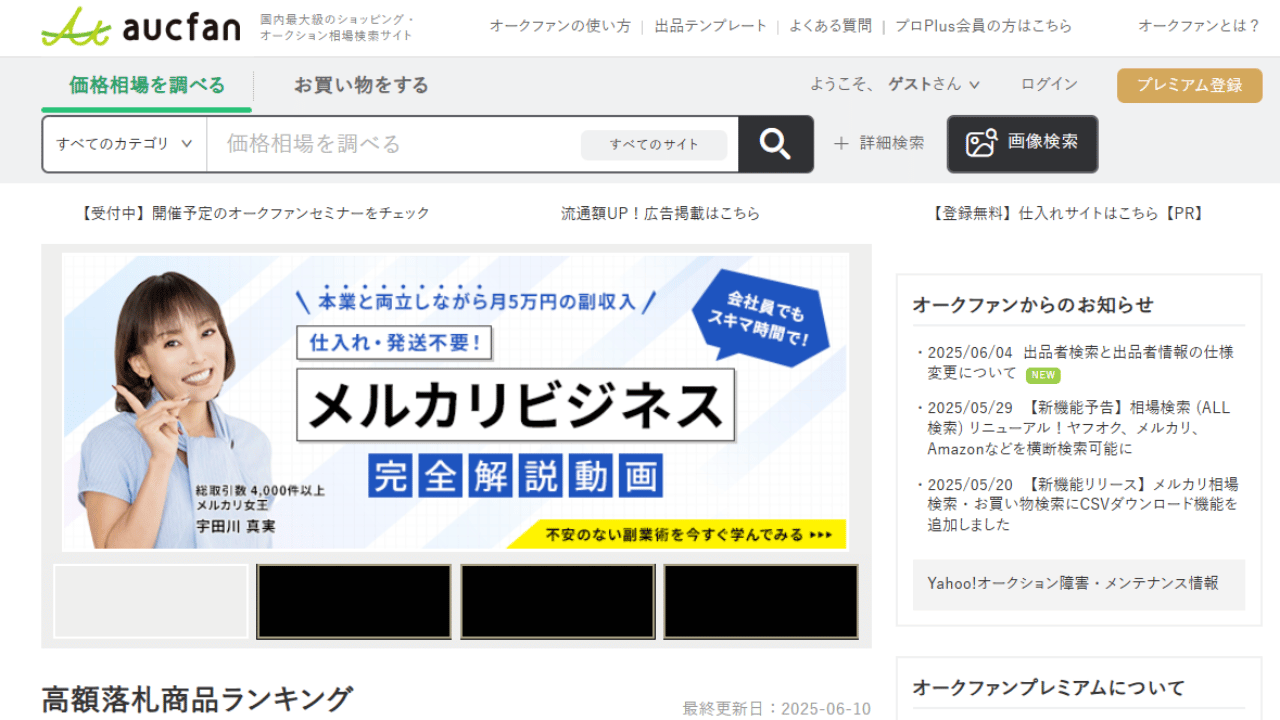Switch to 価格相場を調べる tab
The height and width of the screenshot is (720, 1280).
click(147, 85)
